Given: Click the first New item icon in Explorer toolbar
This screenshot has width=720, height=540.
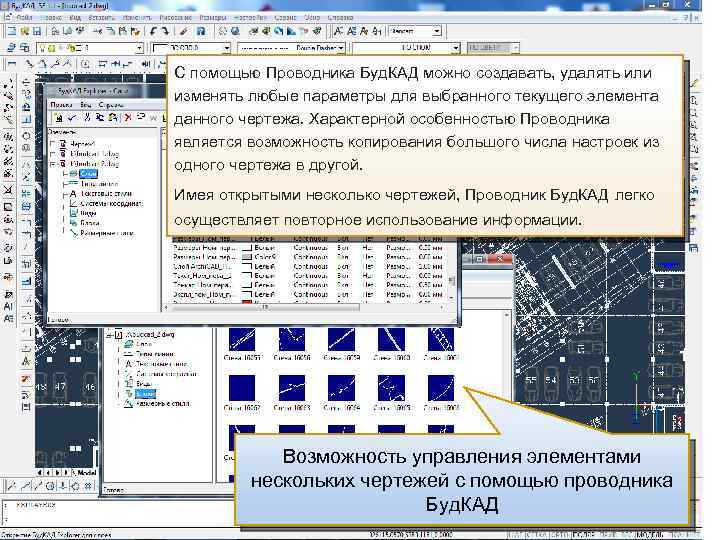Looking at the screenshot, I should [58, 118].
